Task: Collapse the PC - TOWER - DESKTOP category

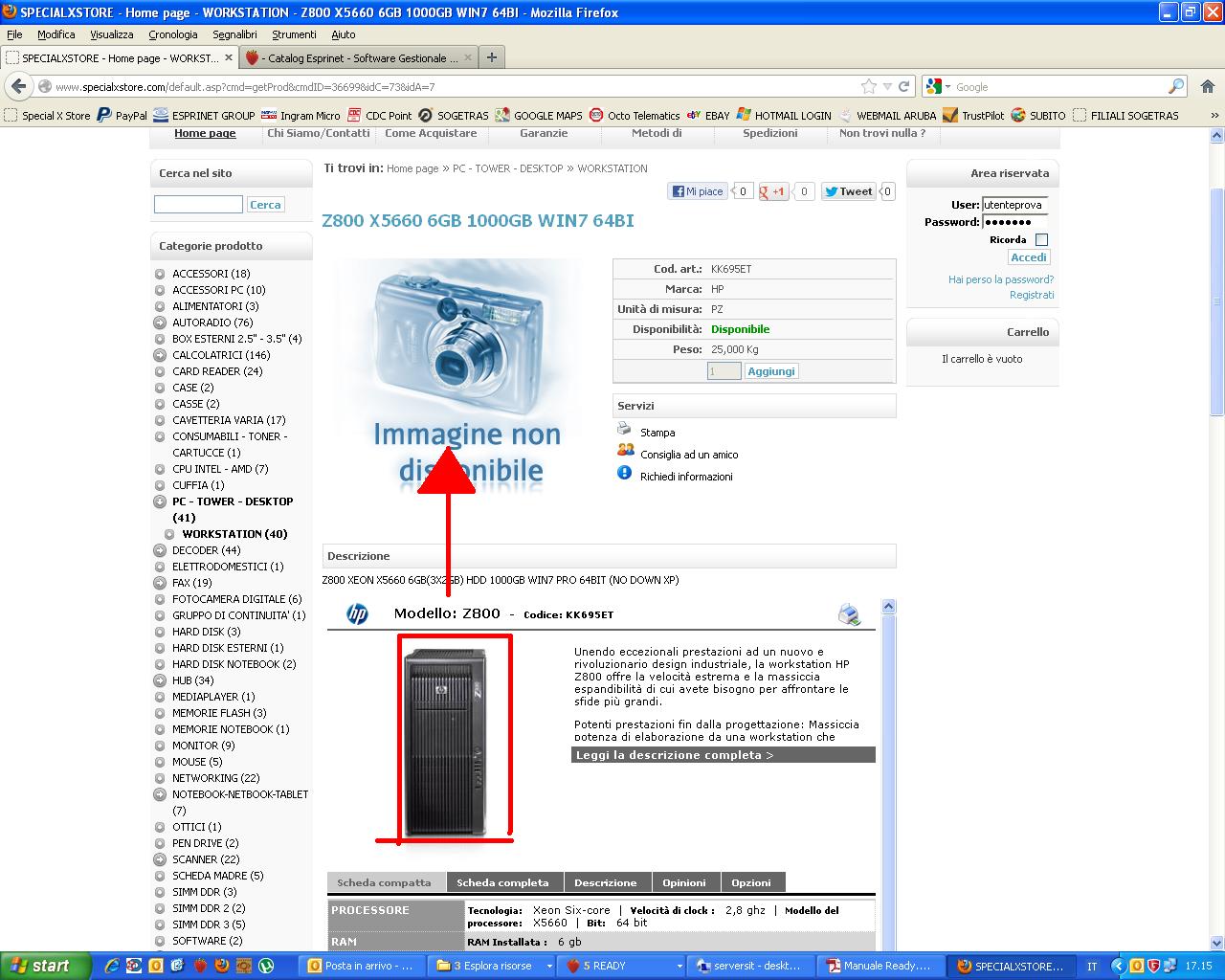Action: 160,501
